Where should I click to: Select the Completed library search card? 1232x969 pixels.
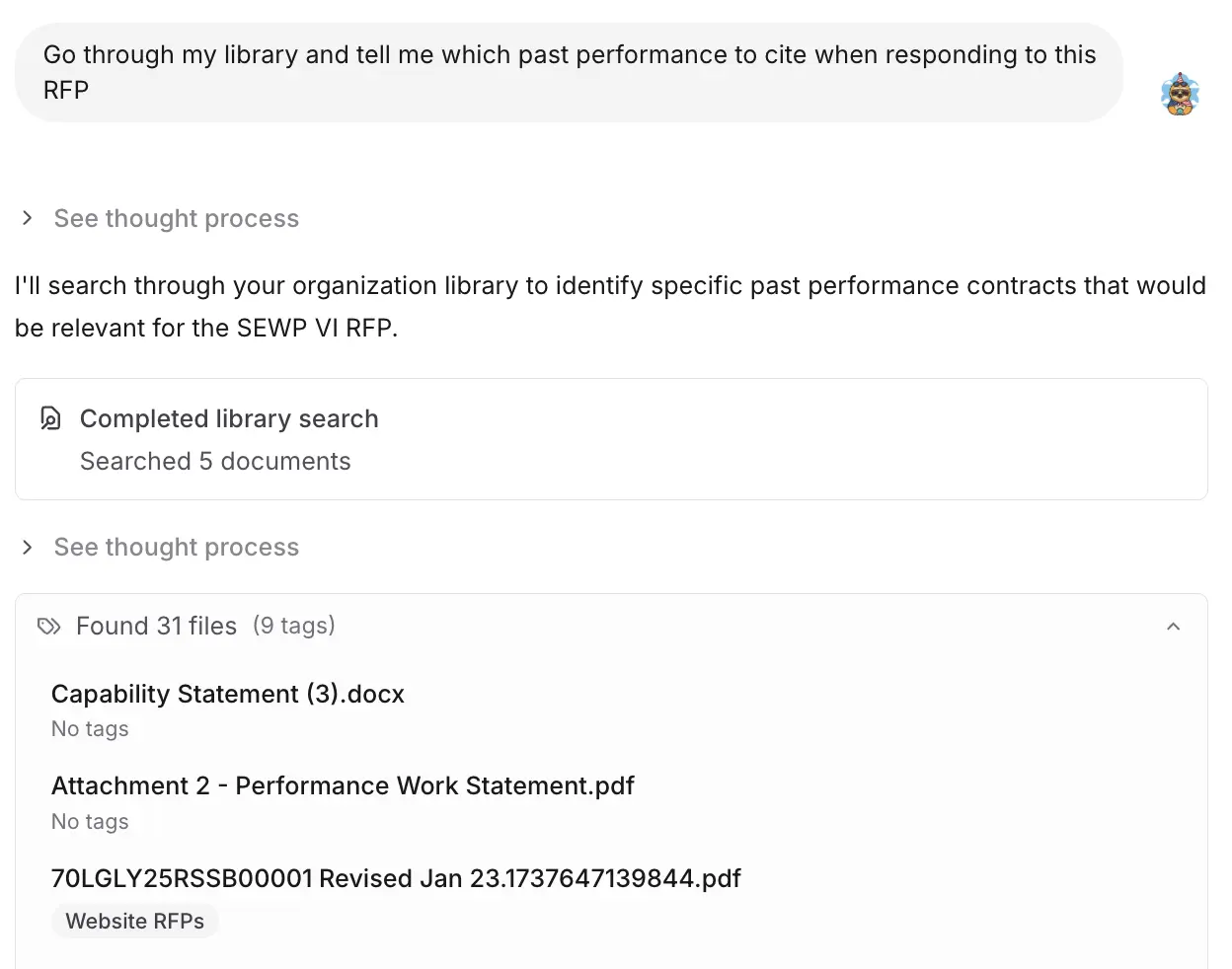click(x=611, y=439)
